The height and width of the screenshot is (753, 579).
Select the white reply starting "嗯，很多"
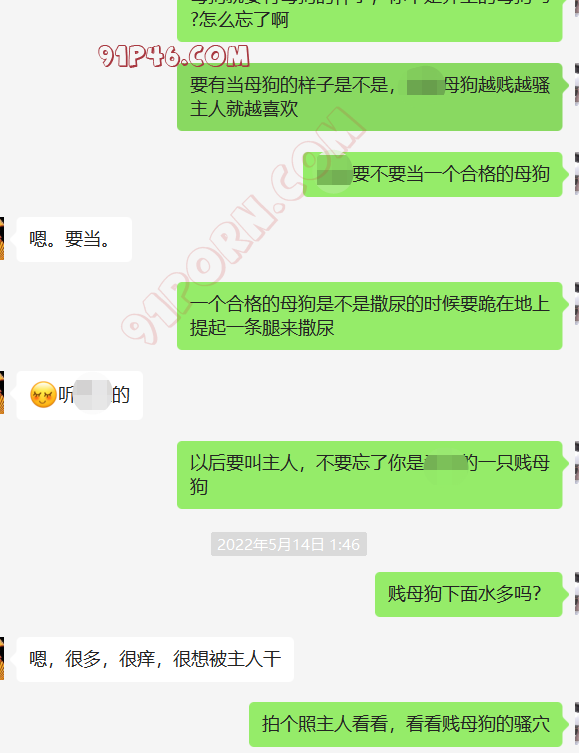(x=155, y=659)
